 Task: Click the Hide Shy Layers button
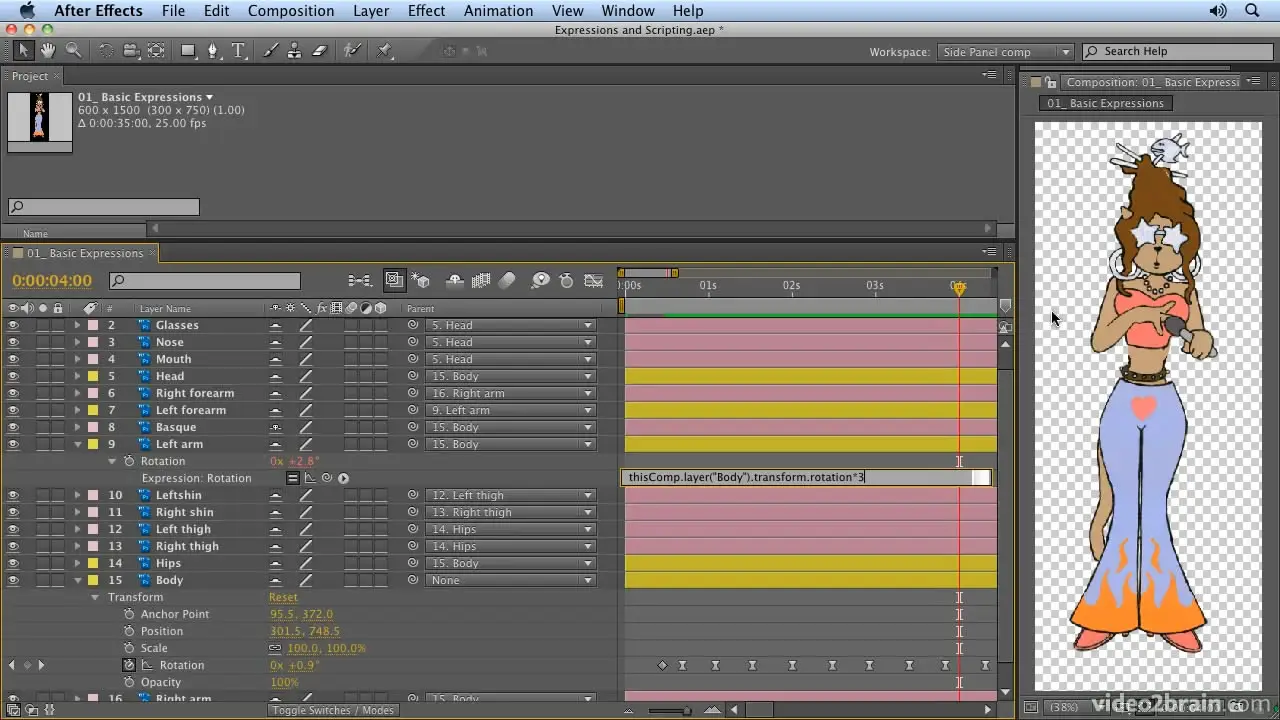(453, 281)
